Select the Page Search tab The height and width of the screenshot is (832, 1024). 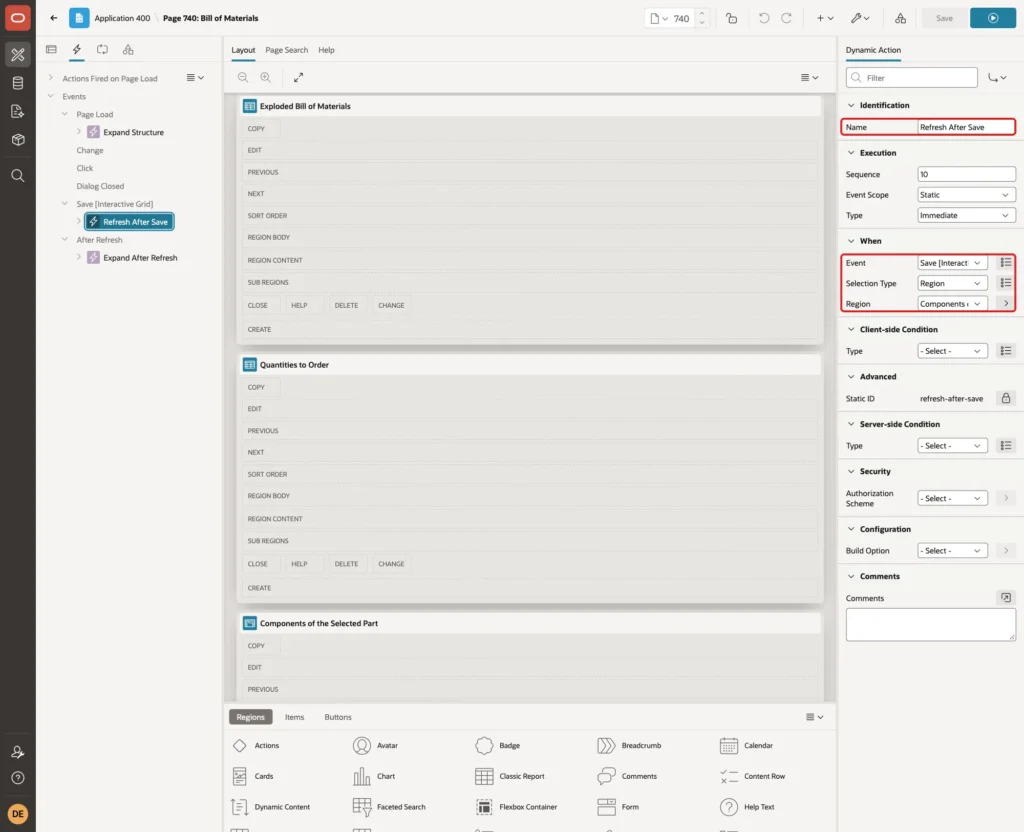[x=286, y=50]
